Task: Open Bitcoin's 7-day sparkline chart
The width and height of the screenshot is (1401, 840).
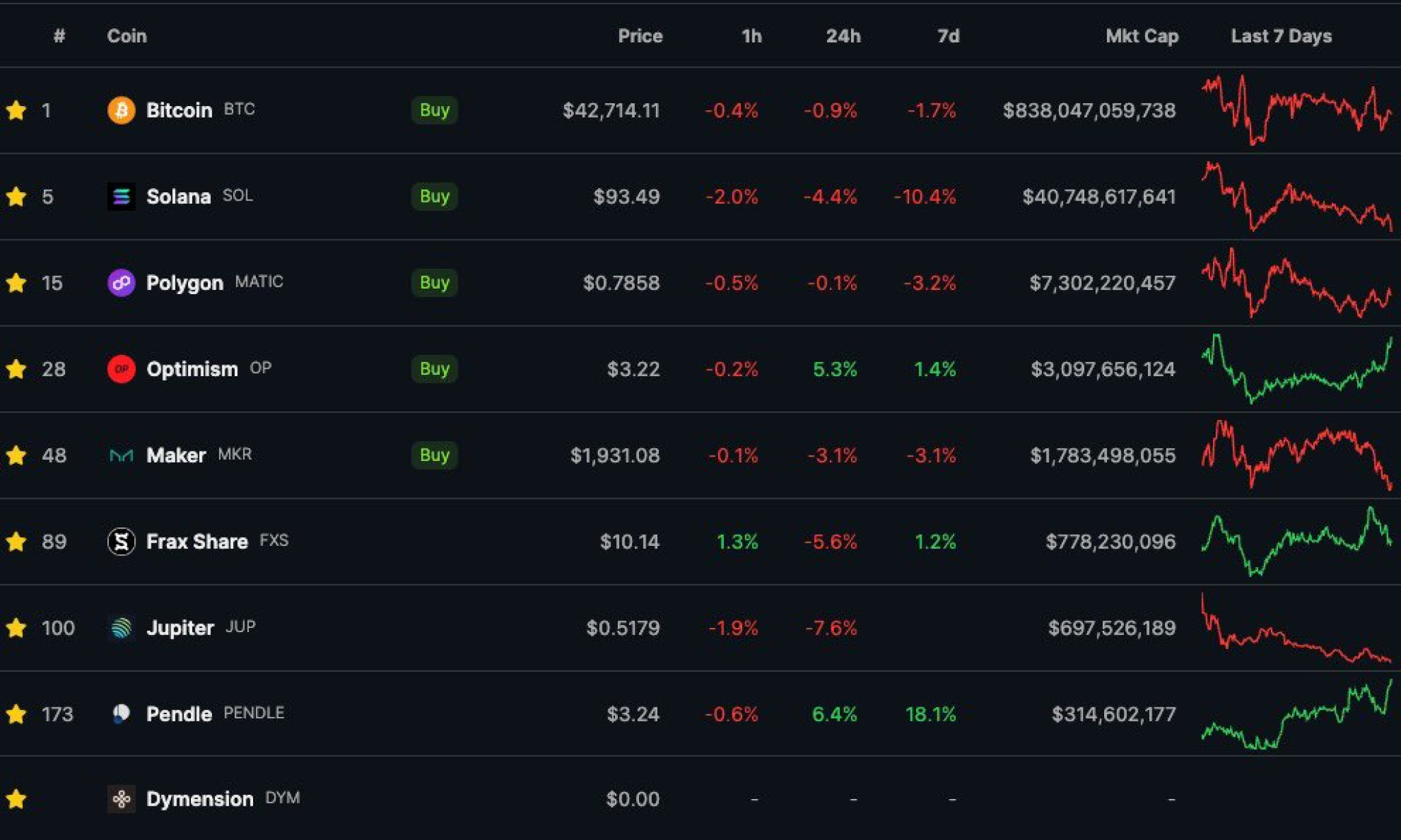Action: click(x=1297, y=110)
